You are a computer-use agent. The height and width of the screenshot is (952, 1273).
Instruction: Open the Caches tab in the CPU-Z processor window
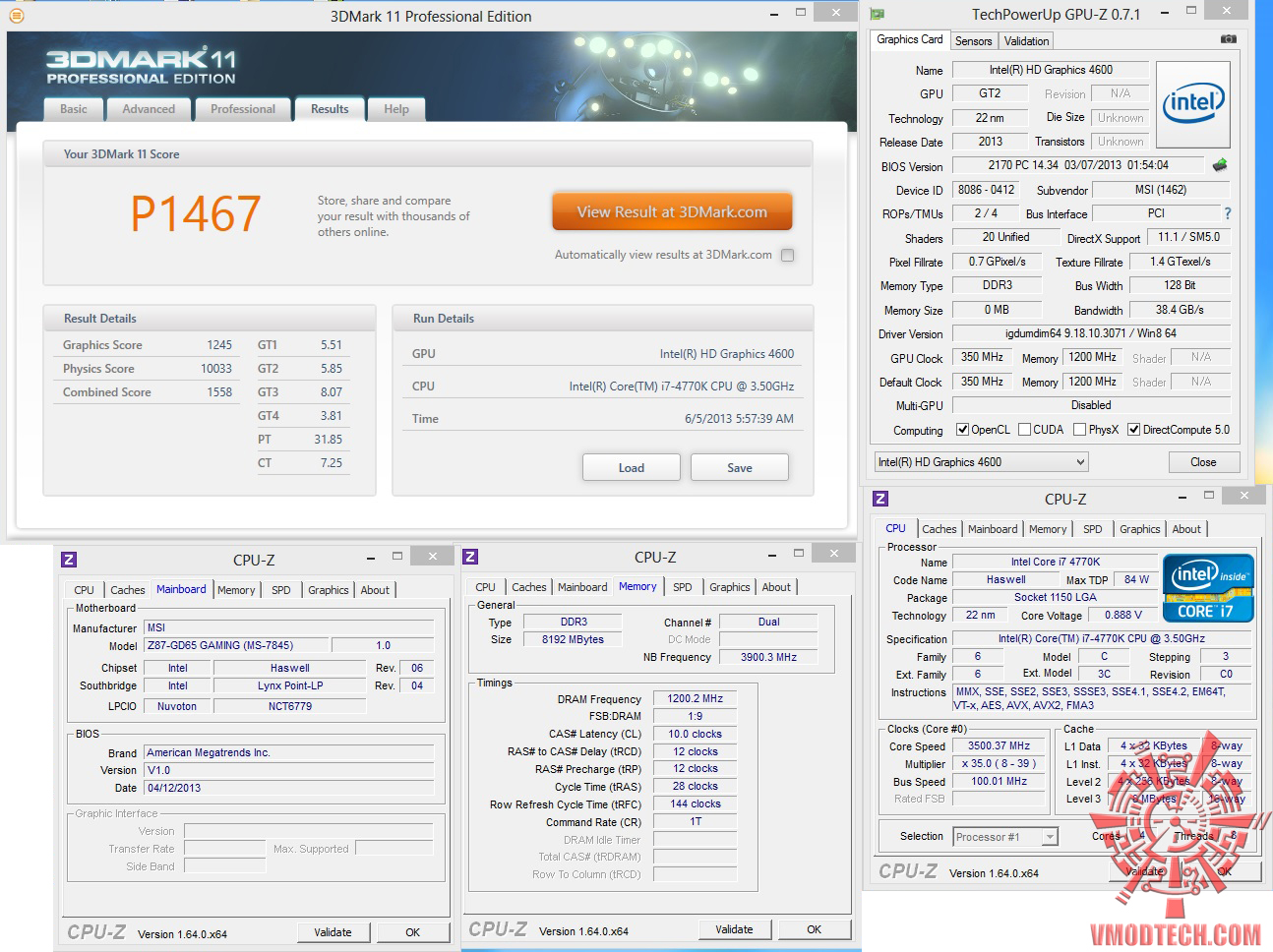pos(940,529)
